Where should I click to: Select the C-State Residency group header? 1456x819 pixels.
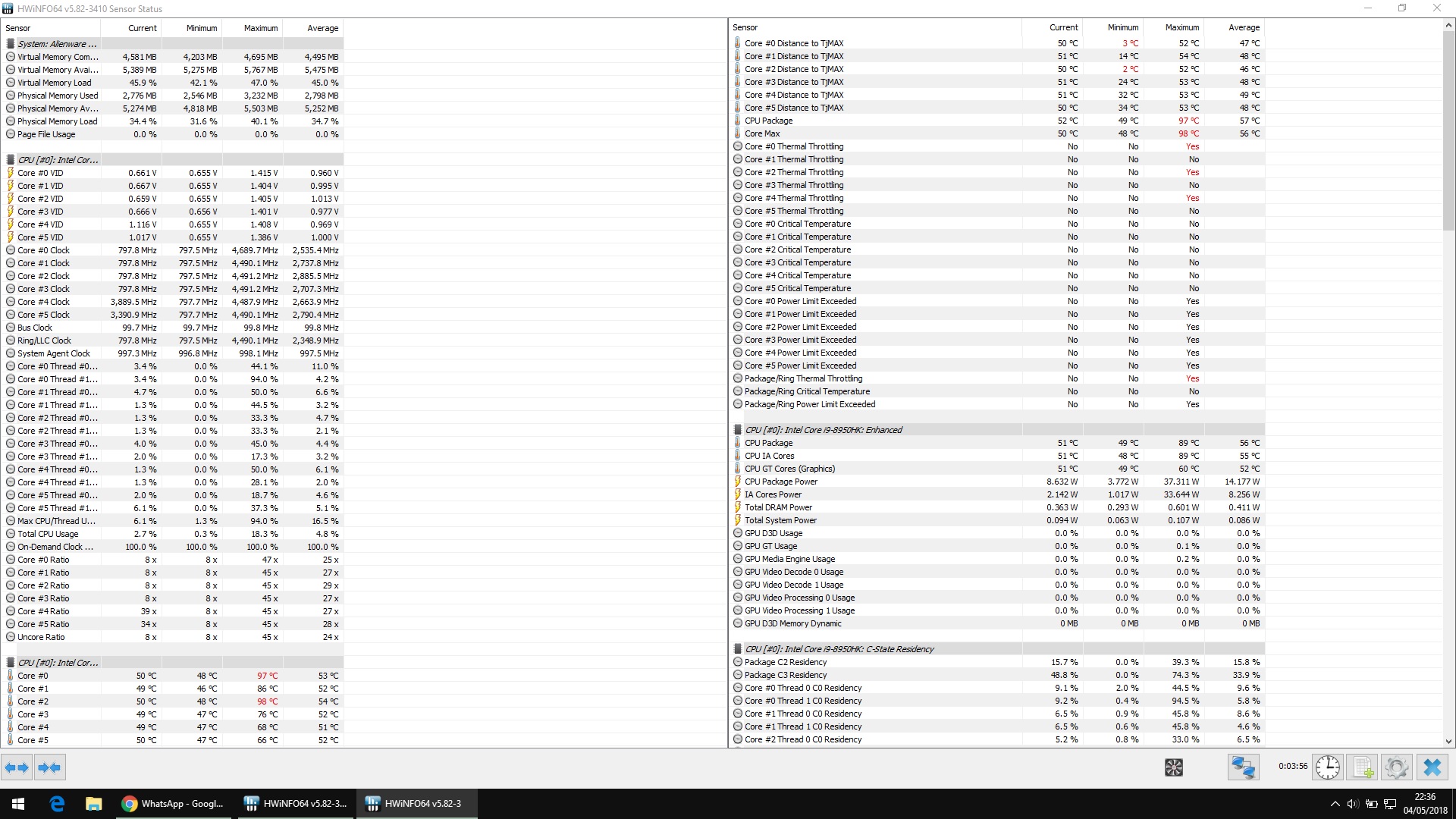tap(997, 649)
